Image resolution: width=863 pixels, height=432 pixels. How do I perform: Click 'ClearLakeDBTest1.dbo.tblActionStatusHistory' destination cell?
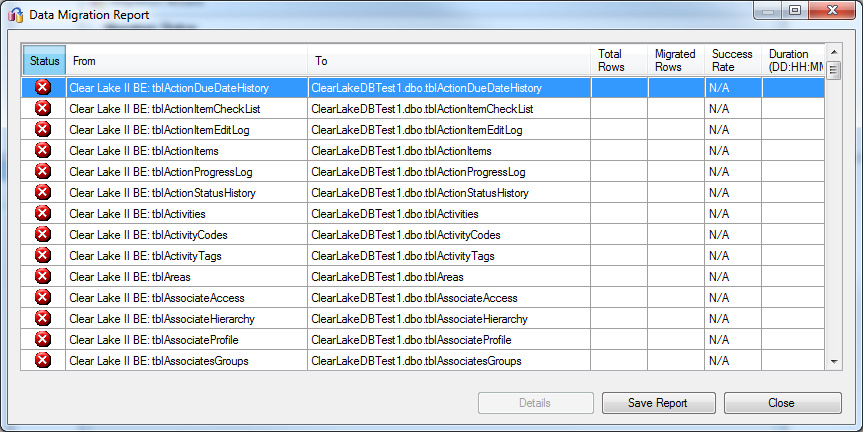point(449,192)
